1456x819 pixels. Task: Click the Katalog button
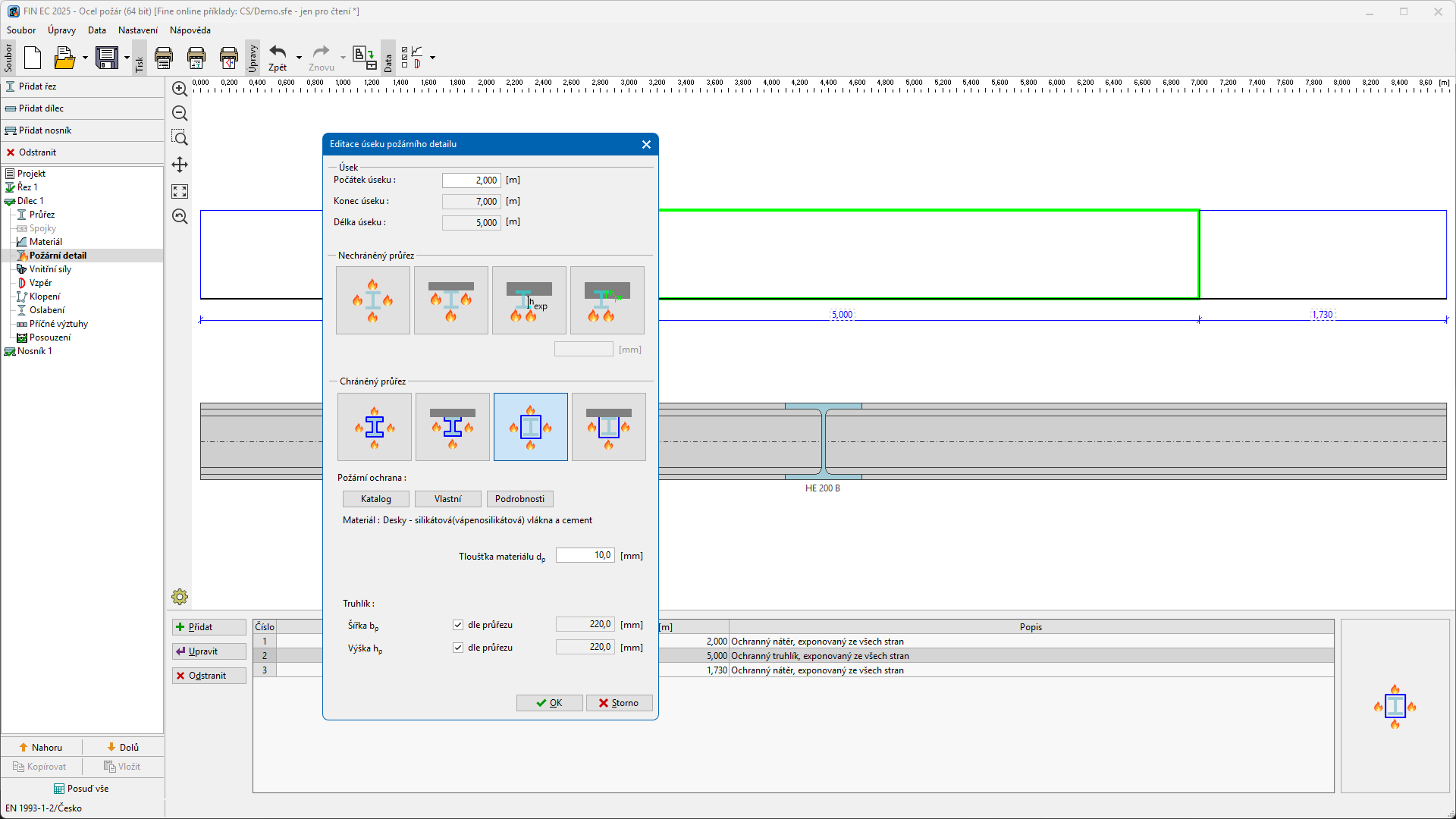point(375,499)
